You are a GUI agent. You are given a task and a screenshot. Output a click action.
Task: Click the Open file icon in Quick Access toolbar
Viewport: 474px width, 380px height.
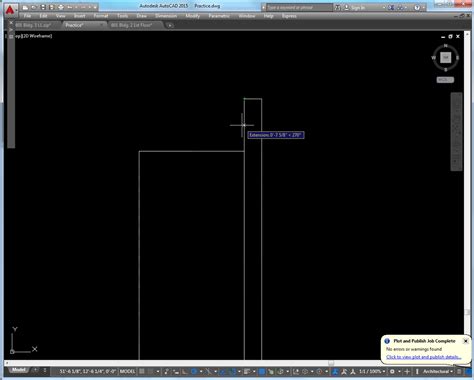pos(34,7)
